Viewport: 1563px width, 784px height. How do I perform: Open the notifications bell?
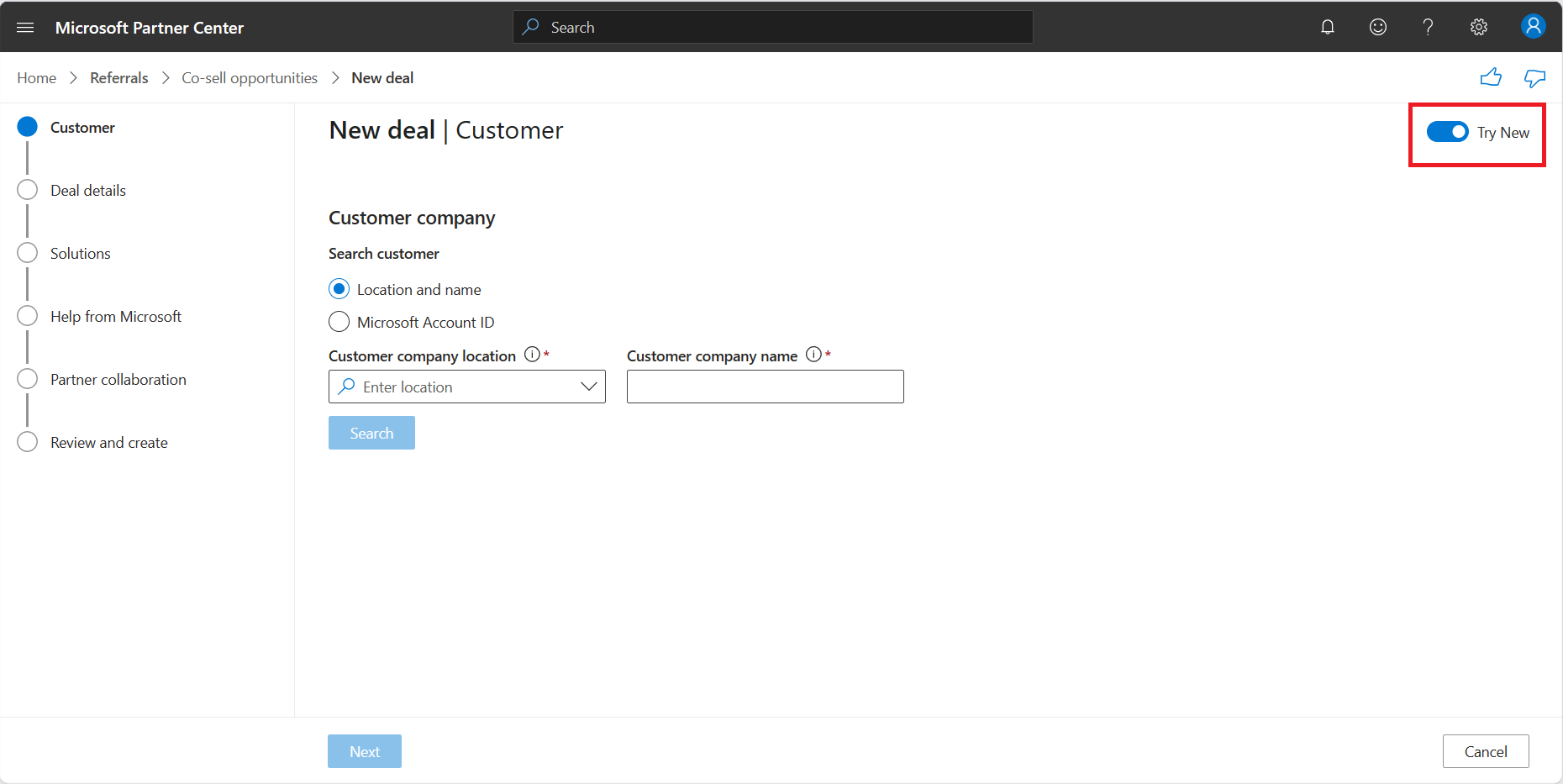click(1328, 27)
